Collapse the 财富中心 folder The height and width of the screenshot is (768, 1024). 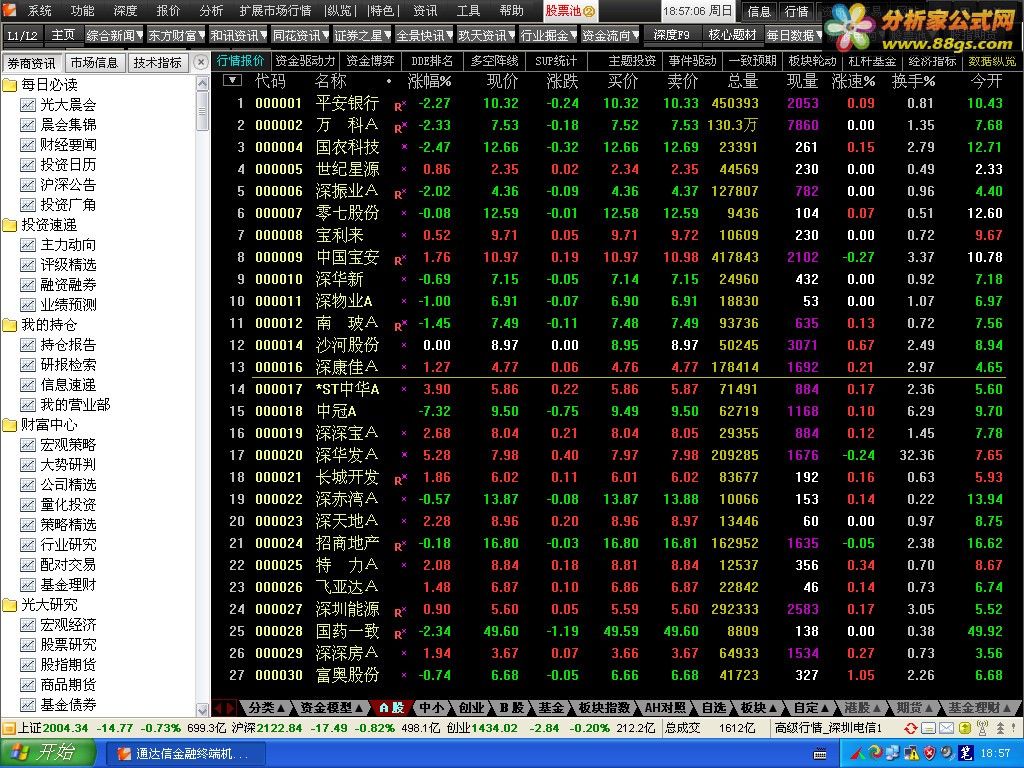click(9, 425)
